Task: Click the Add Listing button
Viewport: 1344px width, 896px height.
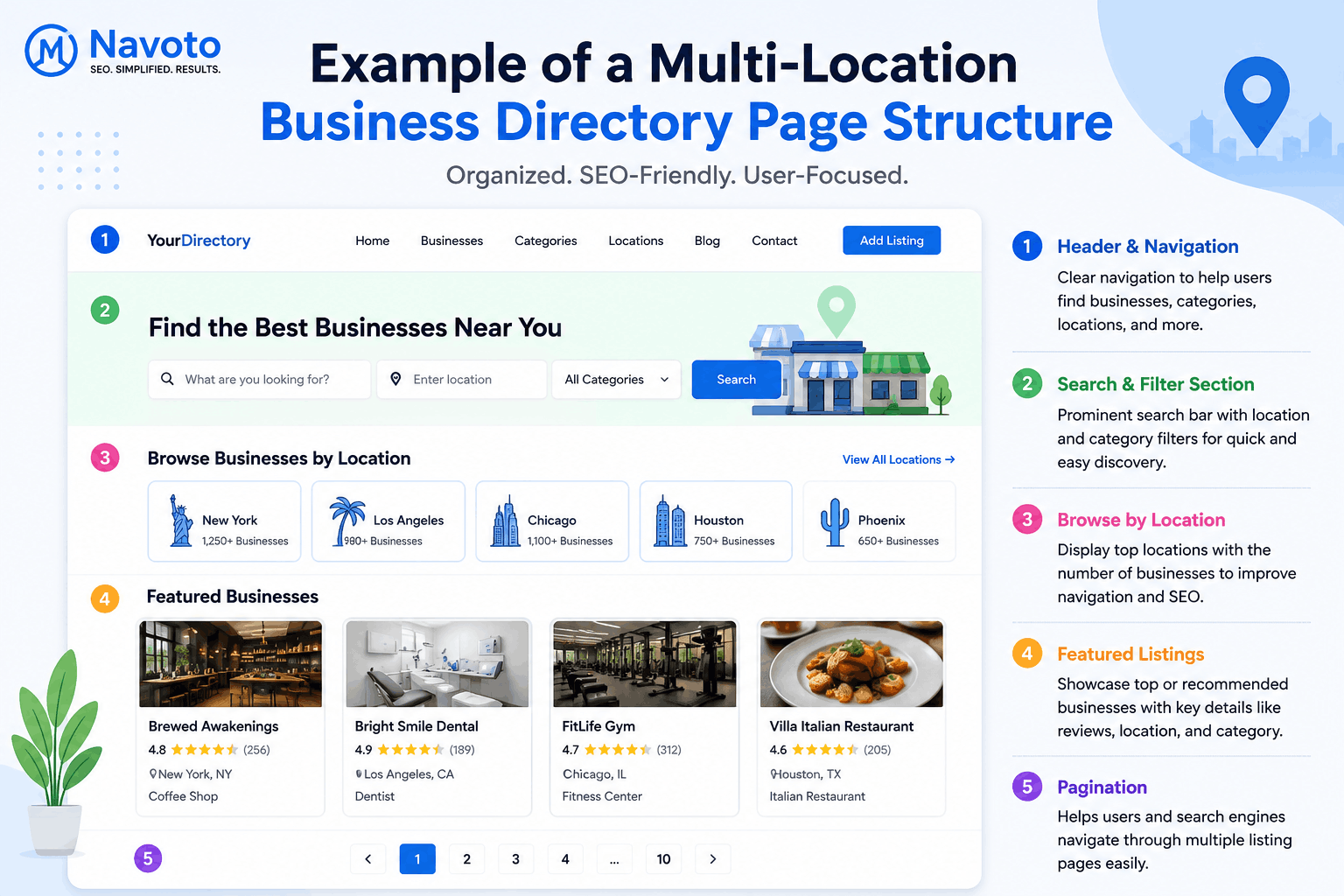Action: (892, 241)
